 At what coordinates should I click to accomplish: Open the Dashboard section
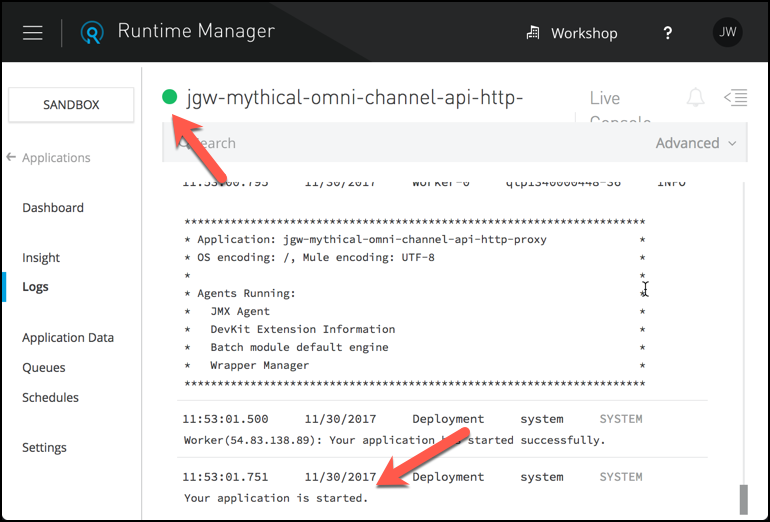[53, 208]
